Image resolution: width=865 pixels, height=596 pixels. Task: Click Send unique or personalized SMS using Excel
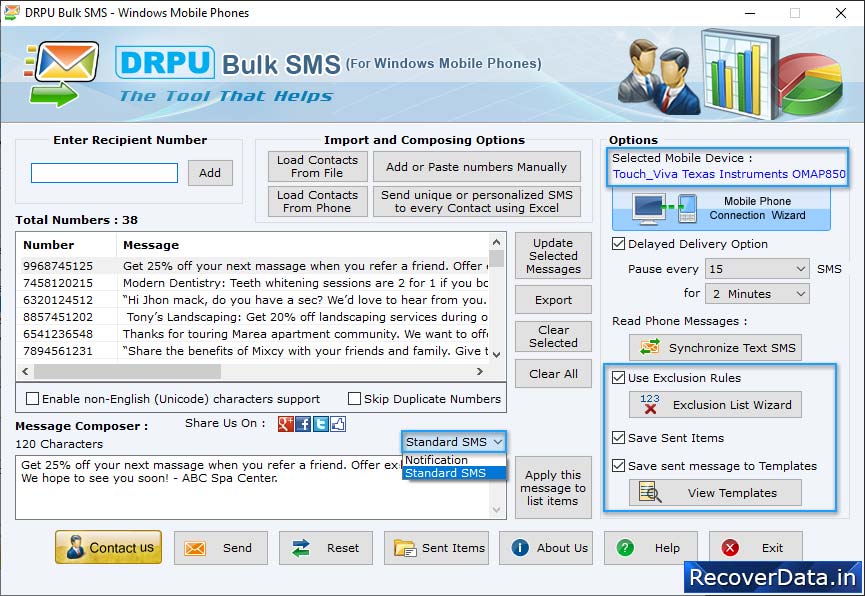tap(477, 201)
